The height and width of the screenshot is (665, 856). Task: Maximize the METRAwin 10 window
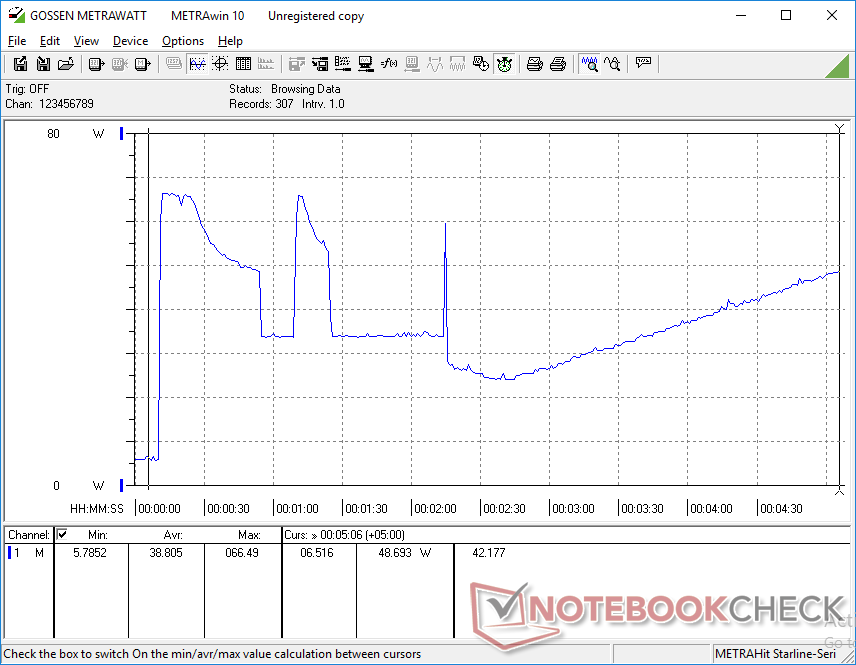pyautogui.click(x=786, y=15)
